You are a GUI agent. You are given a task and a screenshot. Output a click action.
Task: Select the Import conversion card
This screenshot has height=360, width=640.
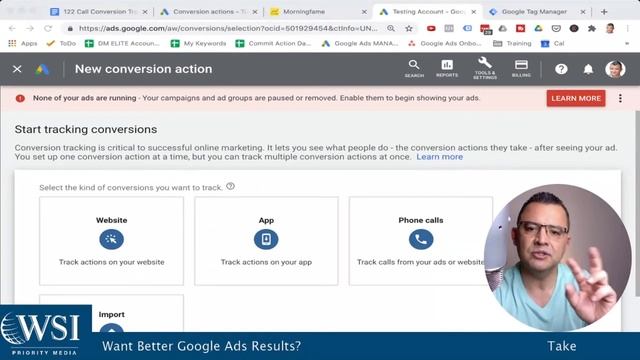[111, 313]
